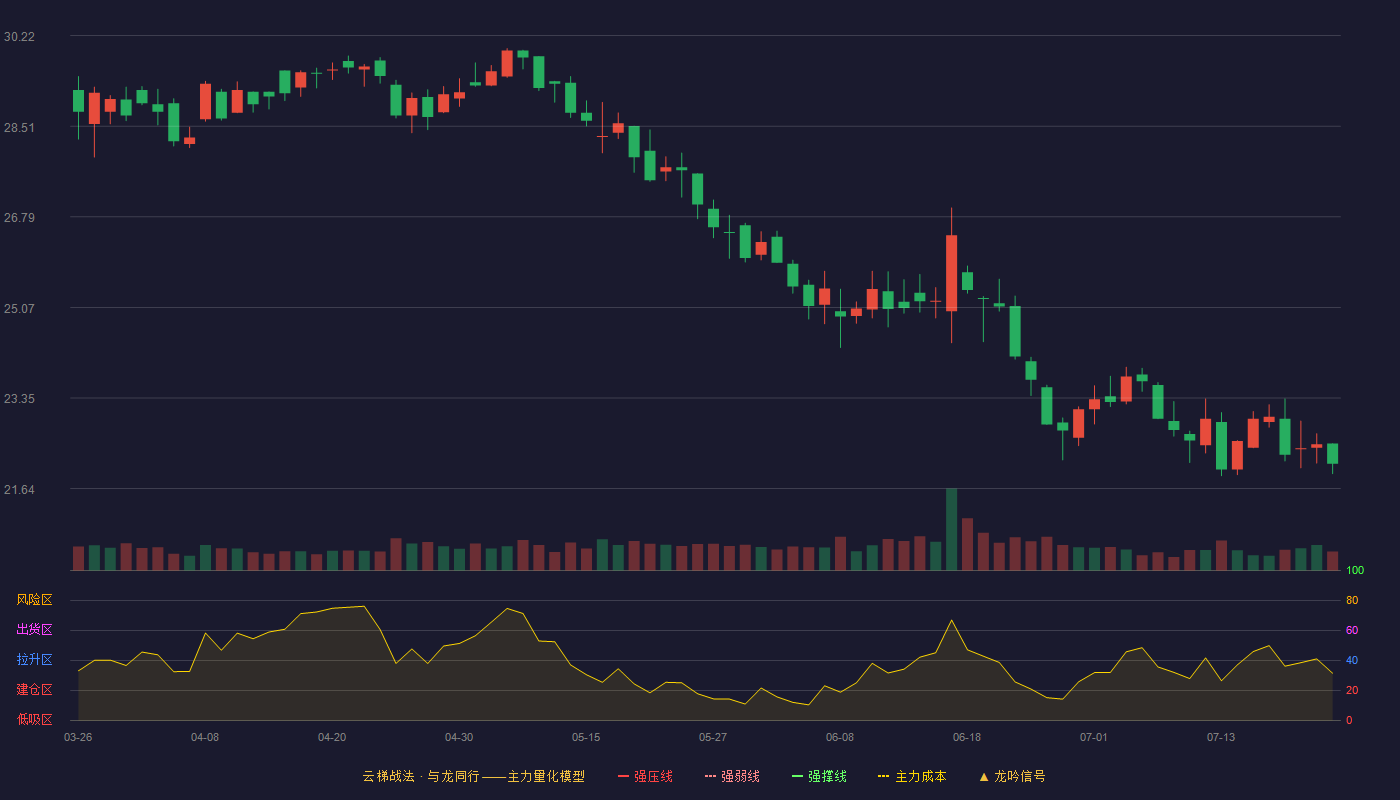This screenshot has height=800, width=1400.
Task: Click the 04-30 date label
Action: click(x=459, y=737)
